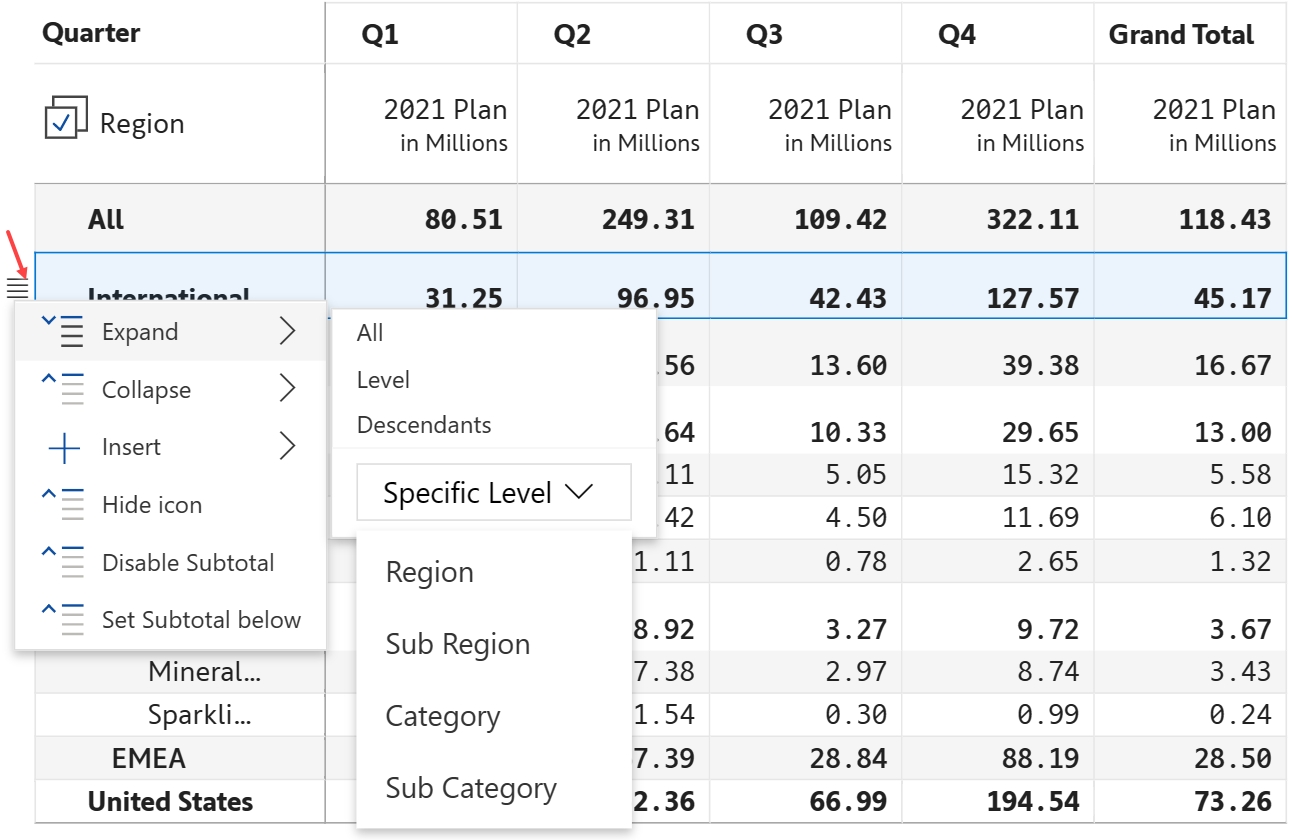Pick Category from level list

442,717
